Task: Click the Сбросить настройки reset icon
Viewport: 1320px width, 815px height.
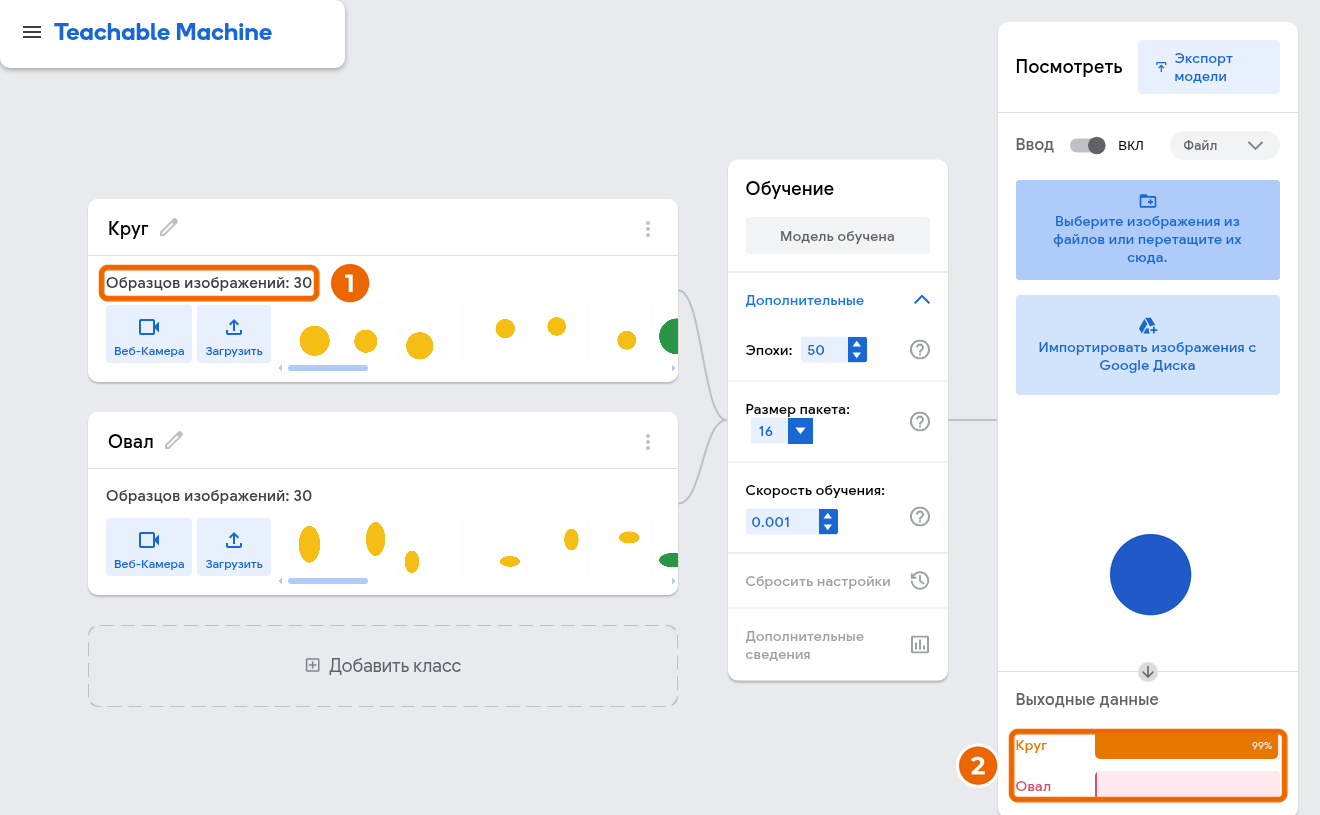Action: 920,581
